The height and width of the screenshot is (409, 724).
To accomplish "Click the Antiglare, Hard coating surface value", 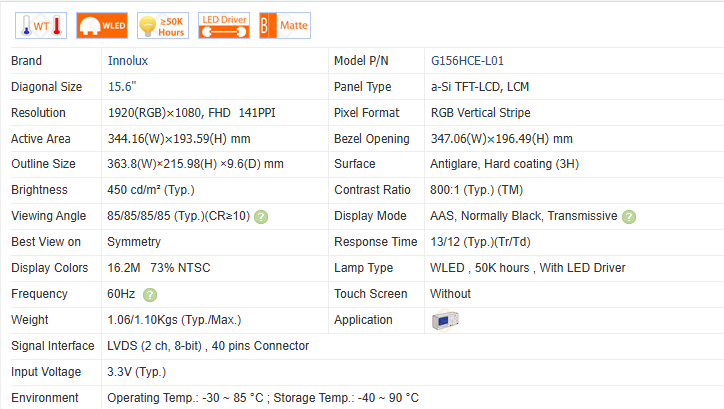I will [x=504, y=164].
